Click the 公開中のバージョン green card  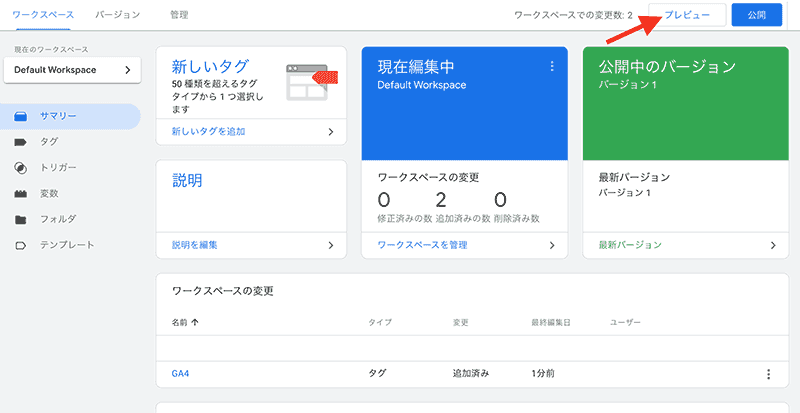pos(686,103)
